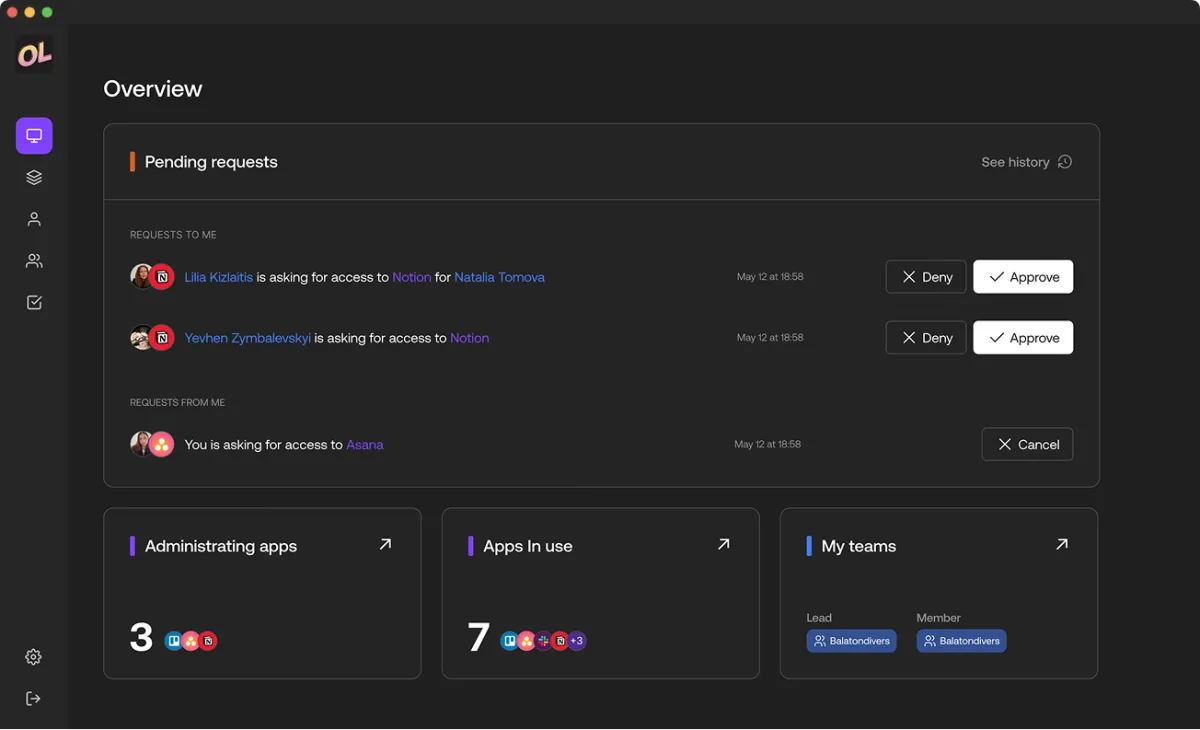Viewport: 1200px width, 730px height.
Task: Approve Lilia Kizlaitis's Notion request
Action: 1023,277
